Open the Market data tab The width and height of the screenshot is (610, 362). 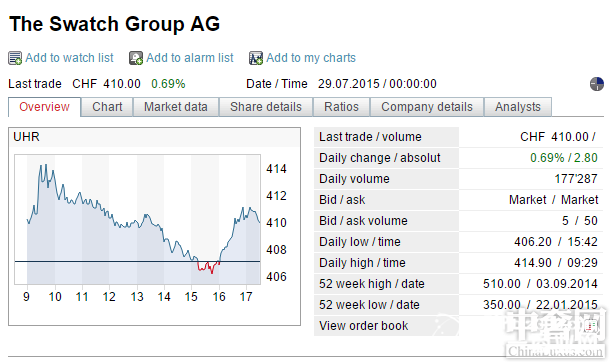tap(176, 107)
